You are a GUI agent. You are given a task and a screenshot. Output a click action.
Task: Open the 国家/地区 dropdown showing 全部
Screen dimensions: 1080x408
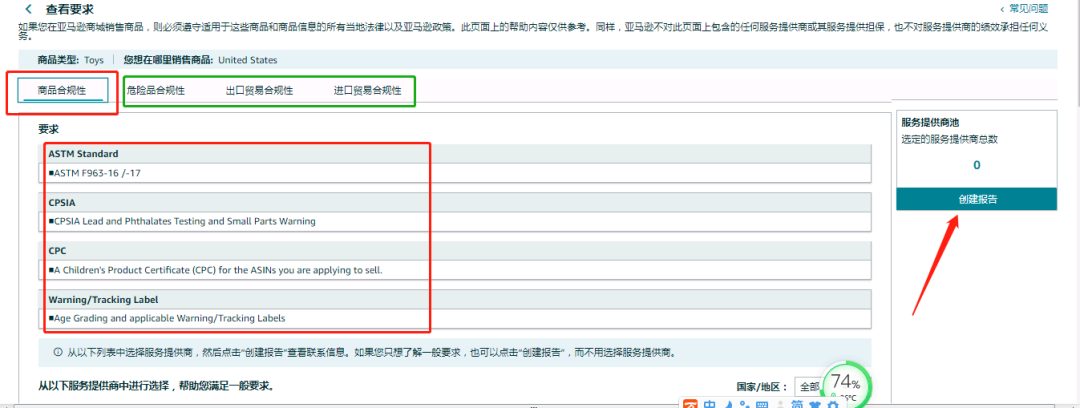(810, 387)
